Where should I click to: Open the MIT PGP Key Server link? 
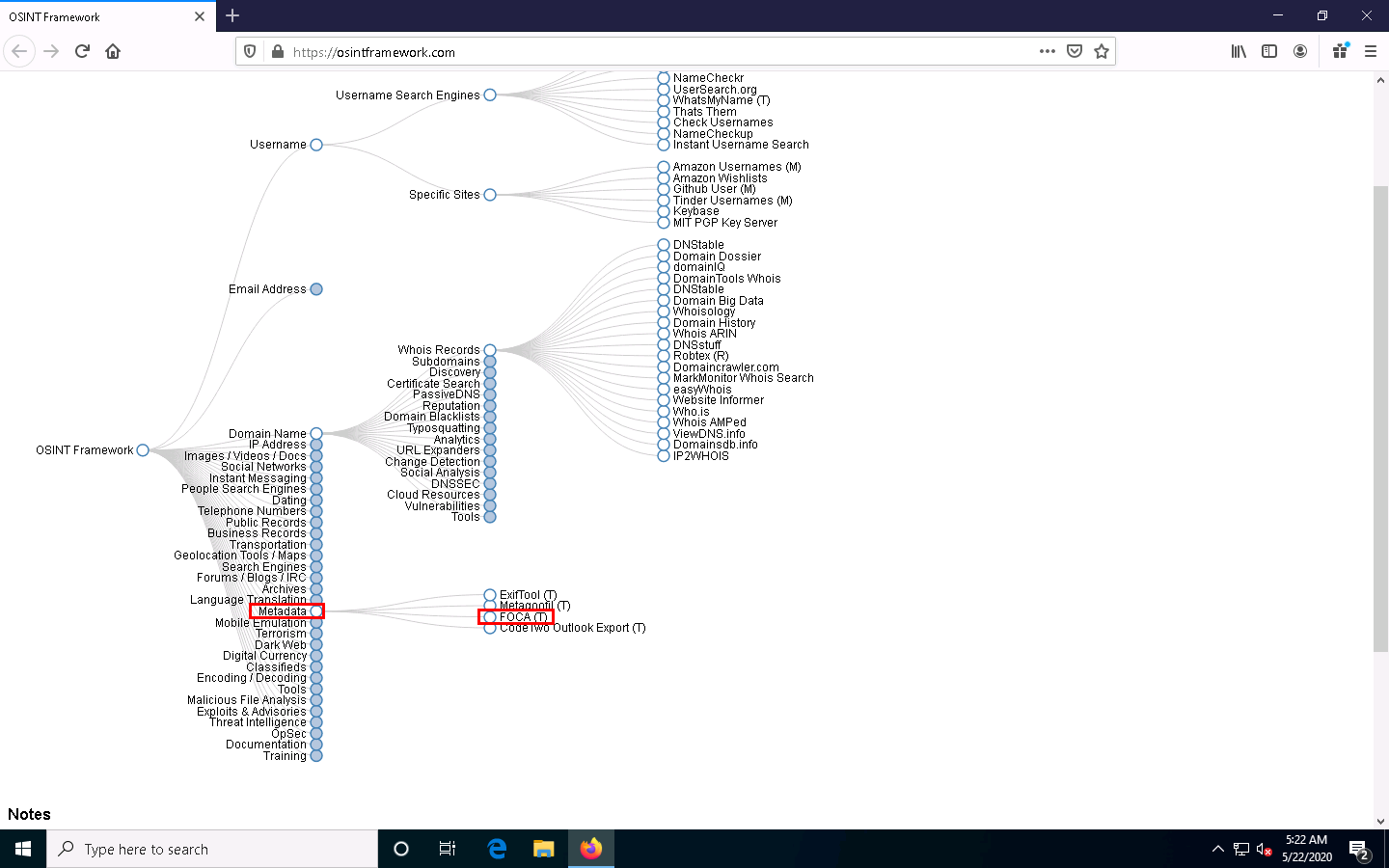pyautogui.click(x=725, y=223)
